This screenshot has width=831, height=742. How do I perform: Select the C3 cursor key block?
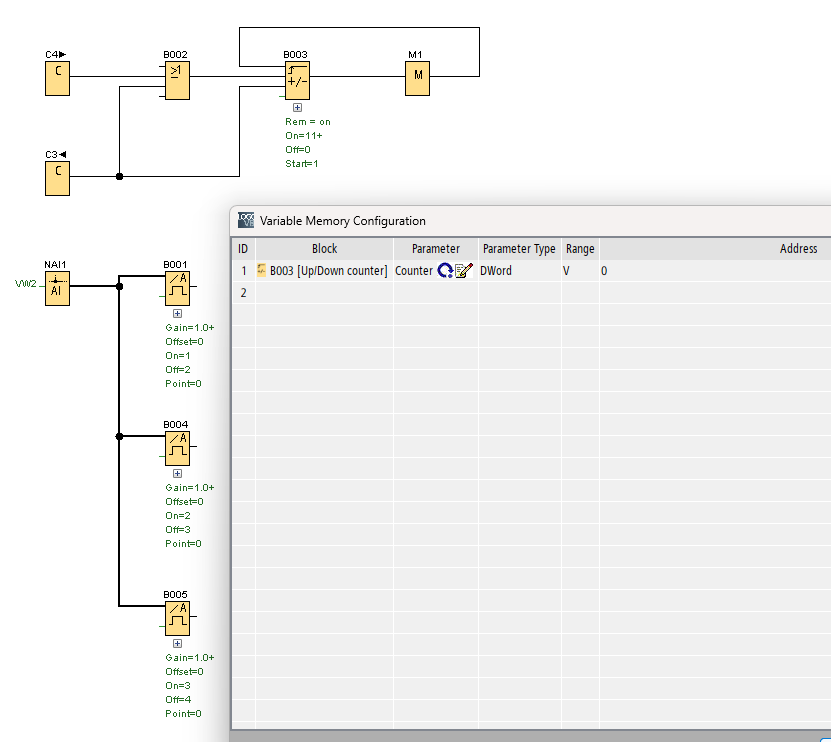(x=57, y=177)
